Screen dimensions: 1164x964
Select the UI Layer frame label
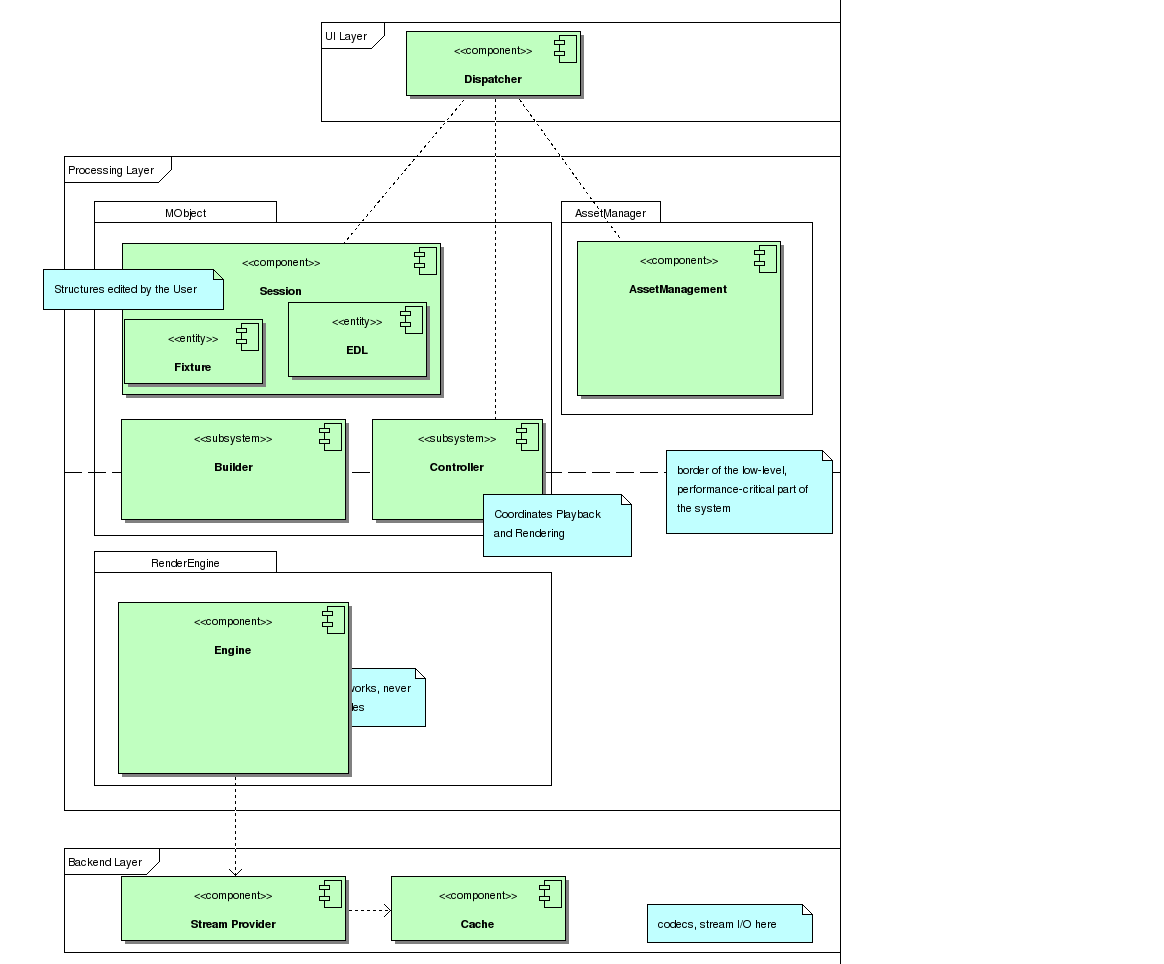(x=346, y=36)
